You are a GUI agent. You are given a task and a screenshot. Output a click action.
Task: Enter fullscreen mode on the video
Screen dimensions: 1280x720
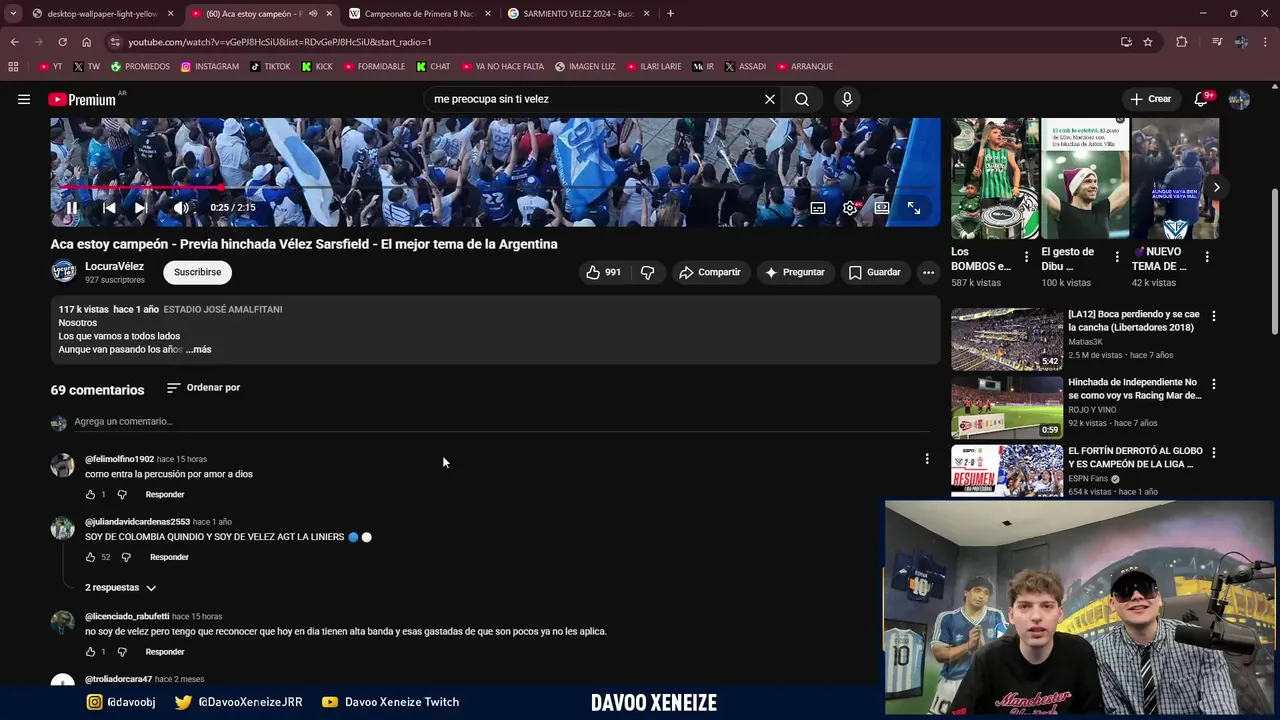(914, 208)
